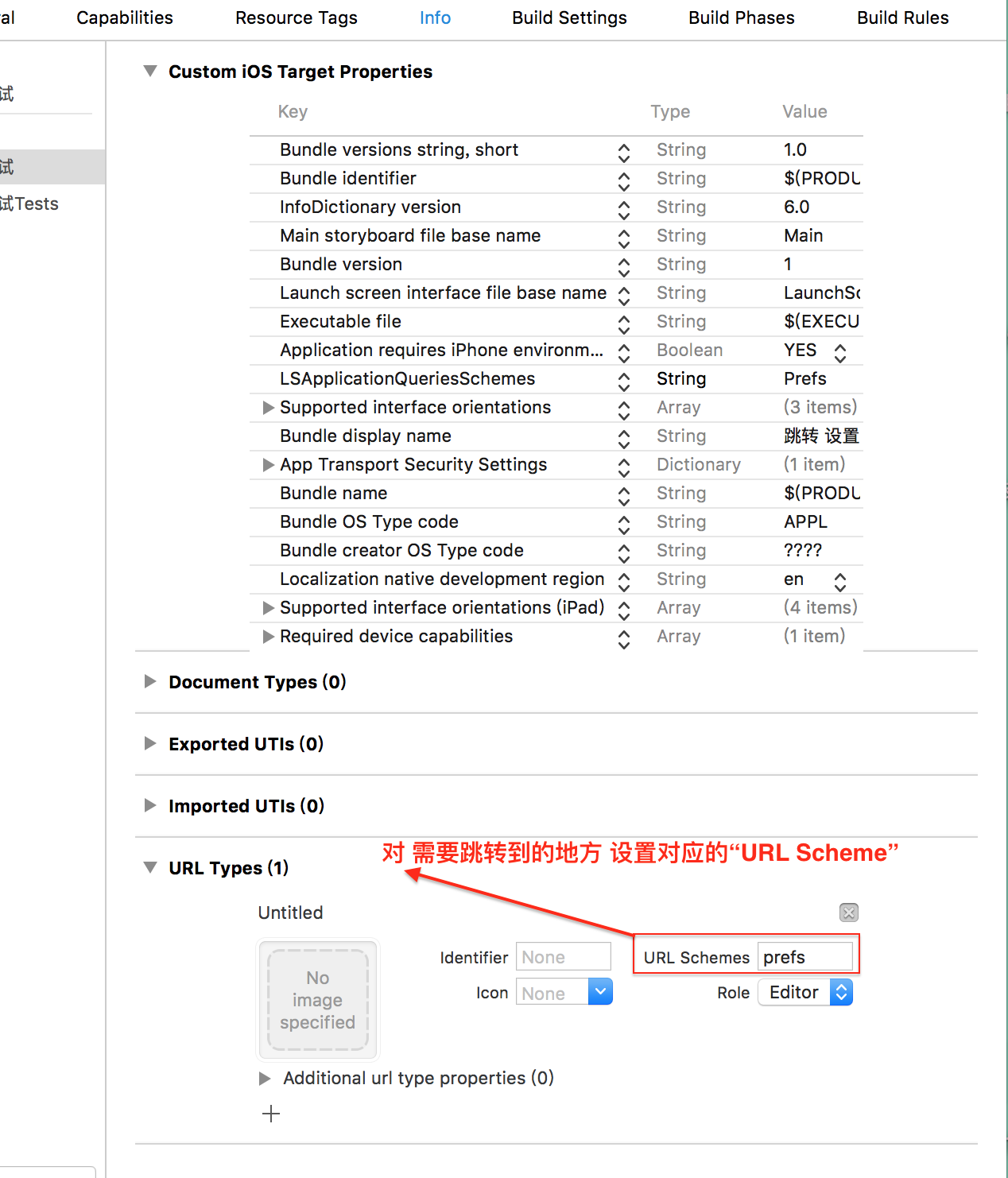
Task: Open the Resource Tags tab
Action: coord(297,17)
